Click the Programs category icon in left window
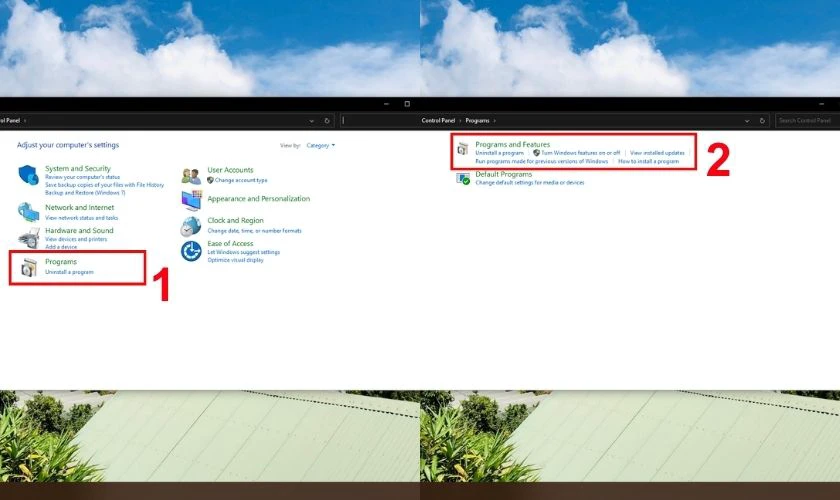The image size is (840, 500). click(x=29, y=267)
